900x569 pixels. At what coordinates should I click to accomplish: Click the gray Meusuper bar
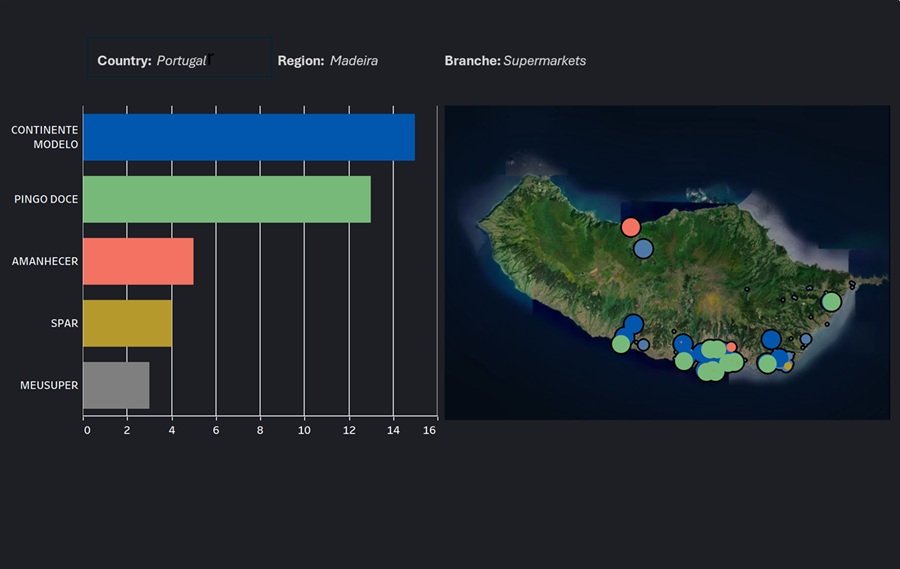coord(116,385)
